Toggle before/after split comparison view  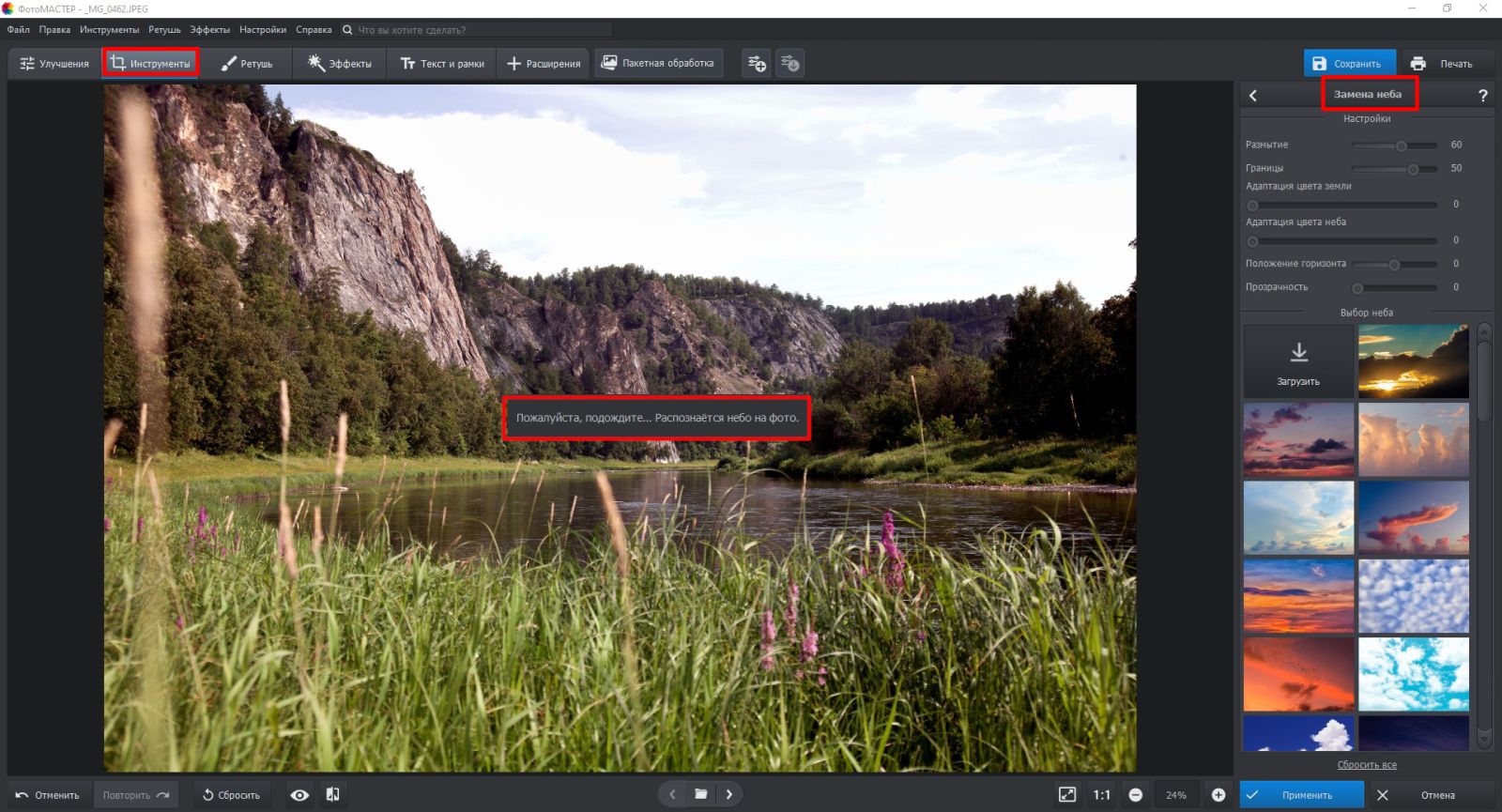point(332,795)
